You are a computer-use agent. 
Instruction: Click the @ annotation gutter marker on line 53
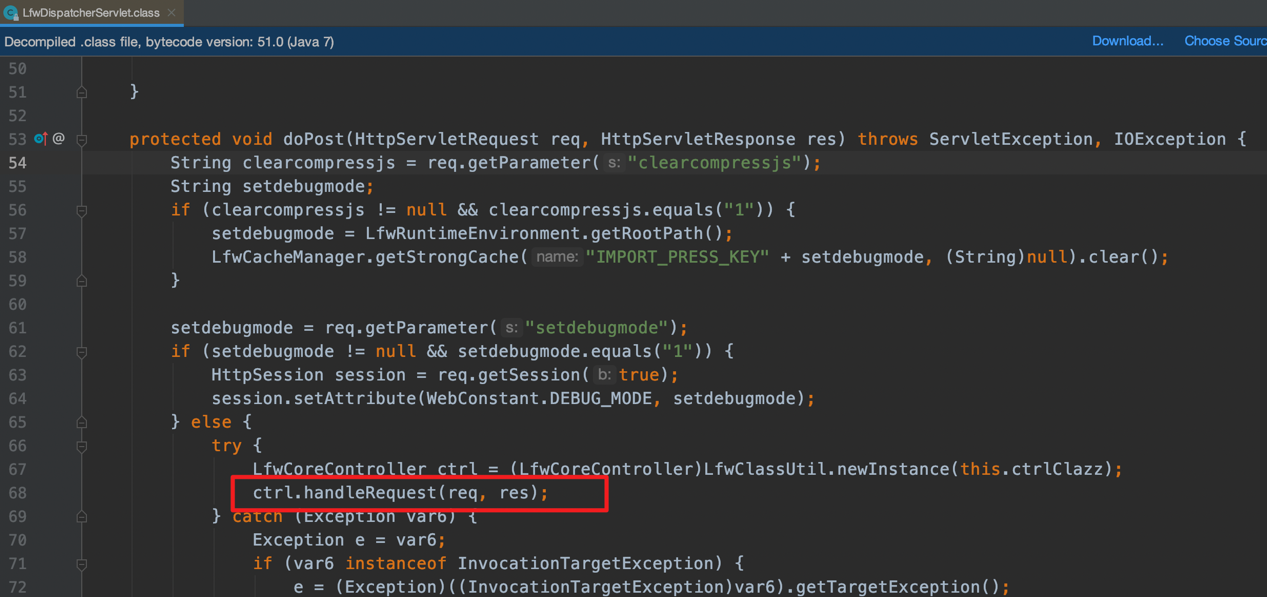pos(59,139)
